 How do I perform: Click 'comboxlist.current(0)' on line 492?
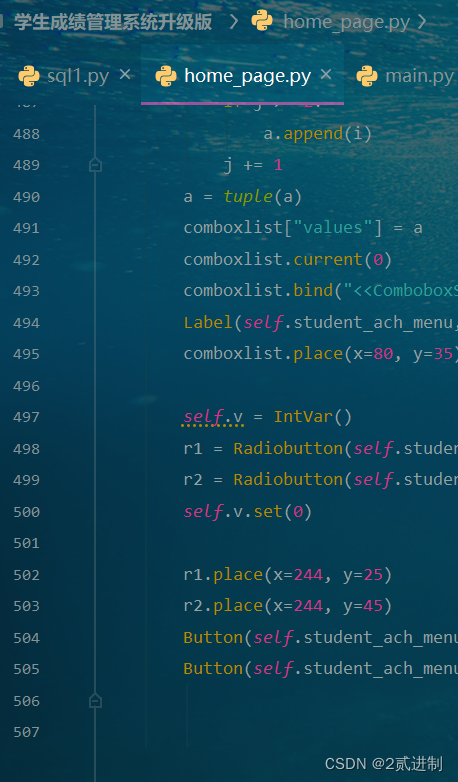288,260
